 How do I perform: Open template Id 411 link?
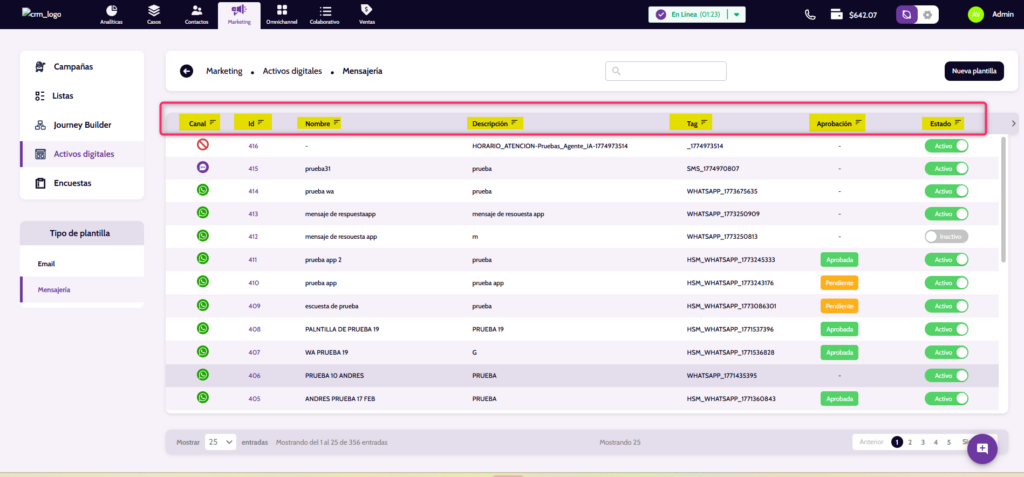pos(253,260)
